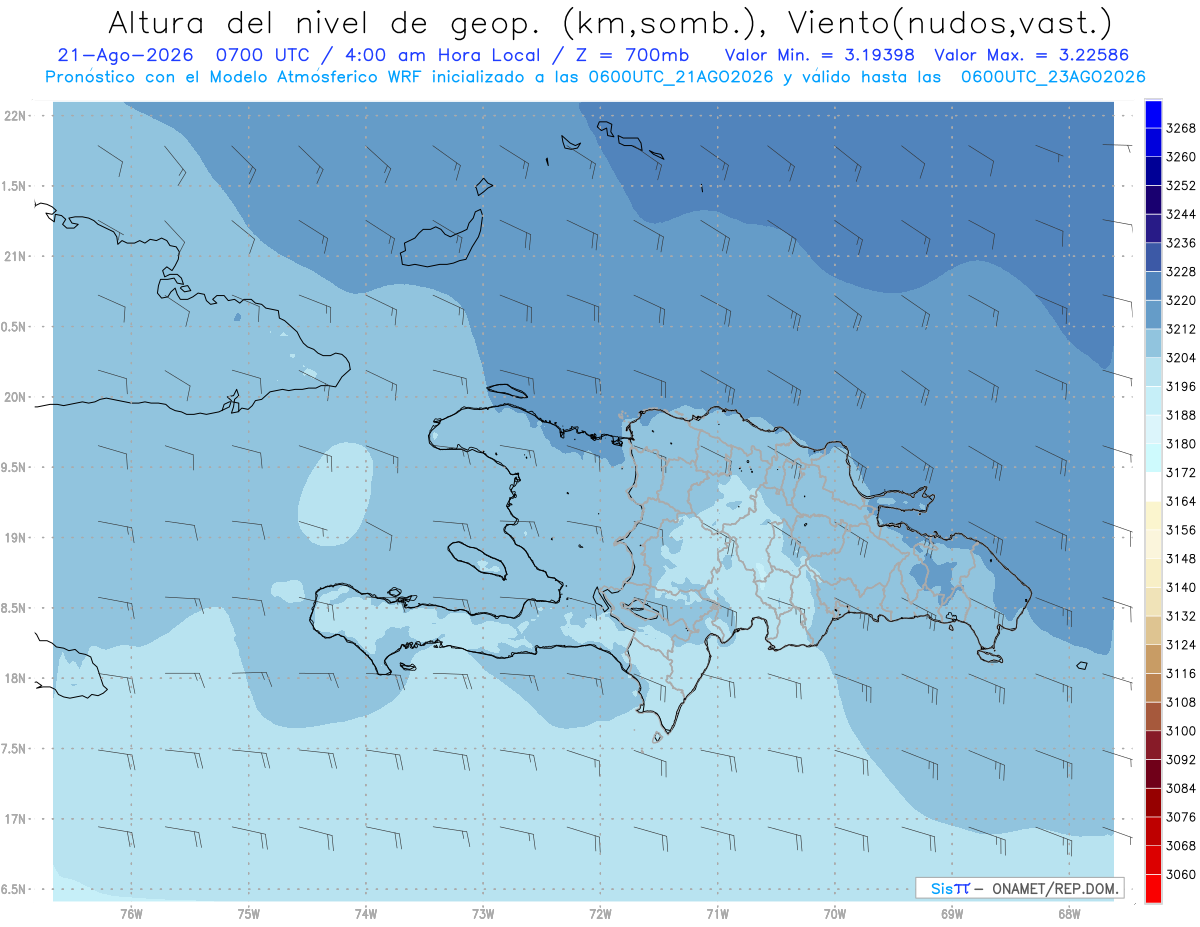Click the '0600UTC_23AGO2026' valid-until text

point(1053,77)
